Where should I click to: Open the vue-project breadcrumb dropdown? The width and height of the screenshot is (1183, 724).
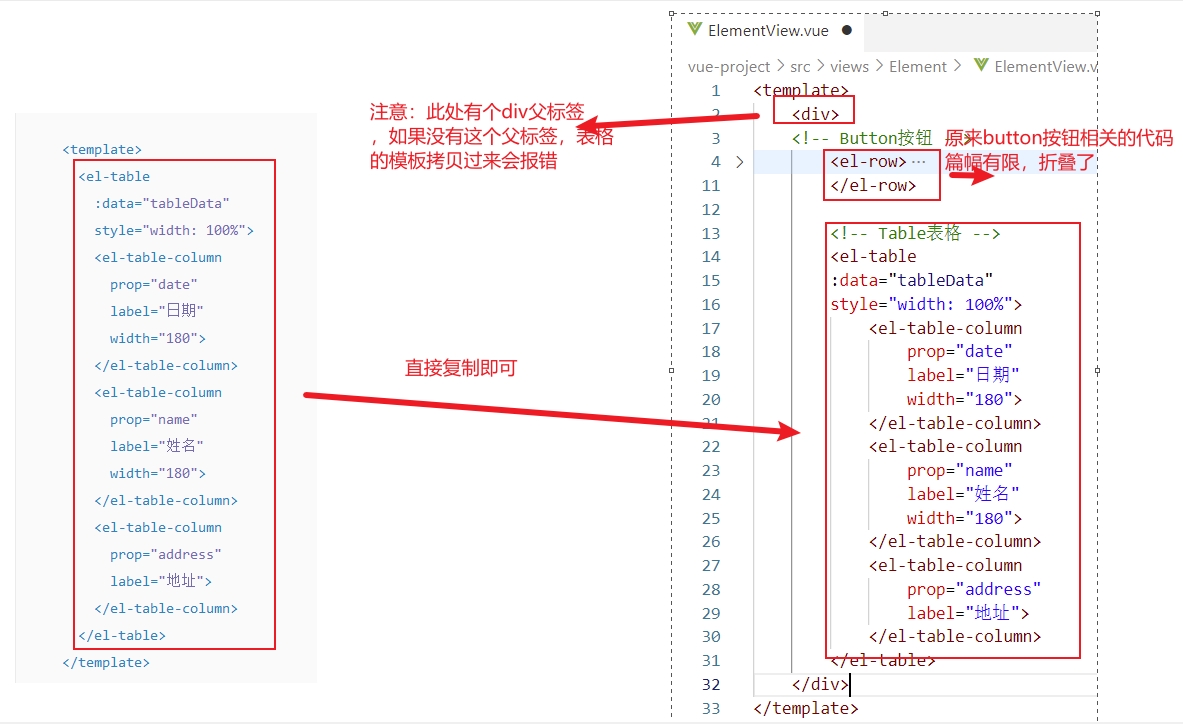click(x=728, y=67)
